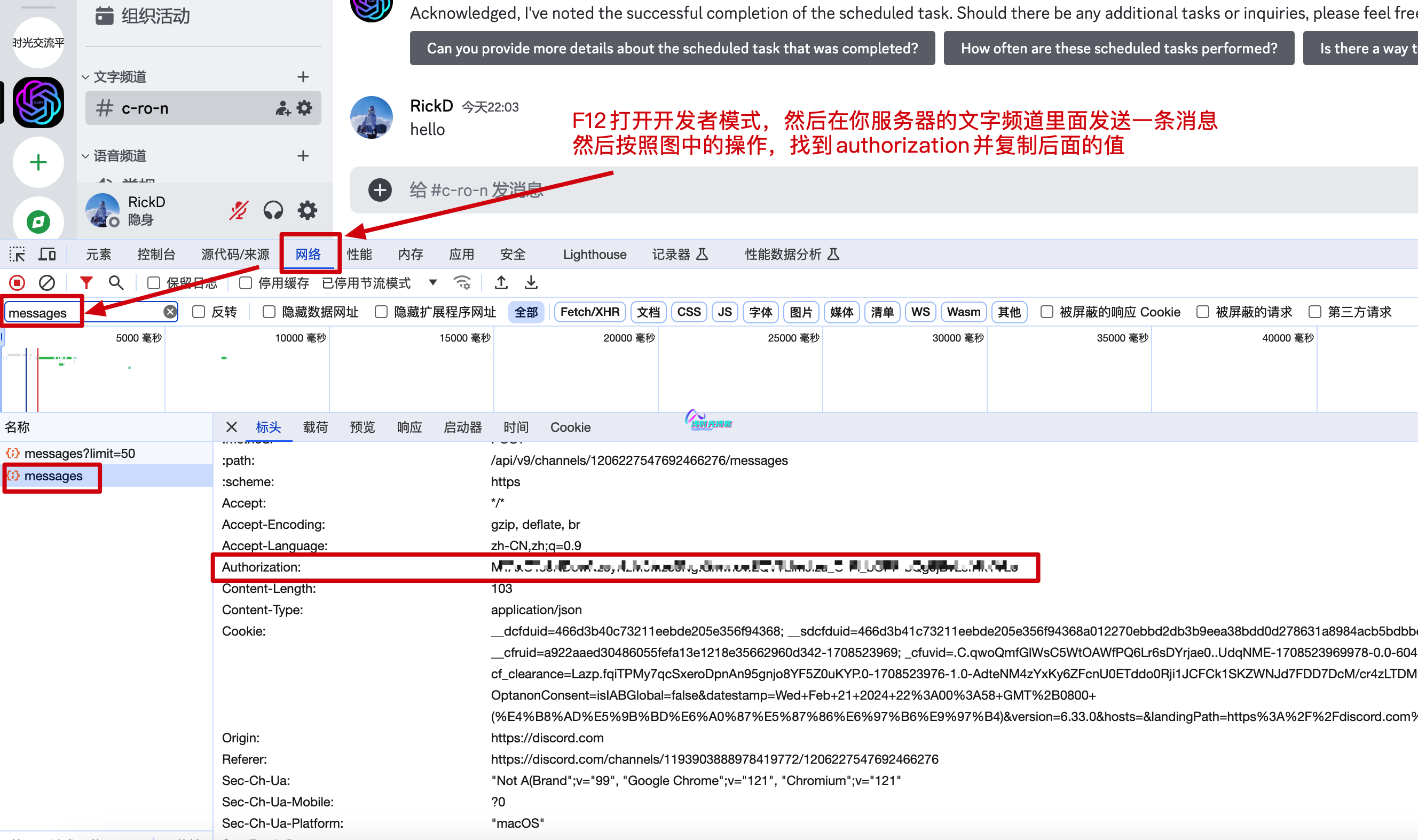Open the Explore Discoverable Servers compass
Screen dimensions: 1418x840
tap(38, 221)
